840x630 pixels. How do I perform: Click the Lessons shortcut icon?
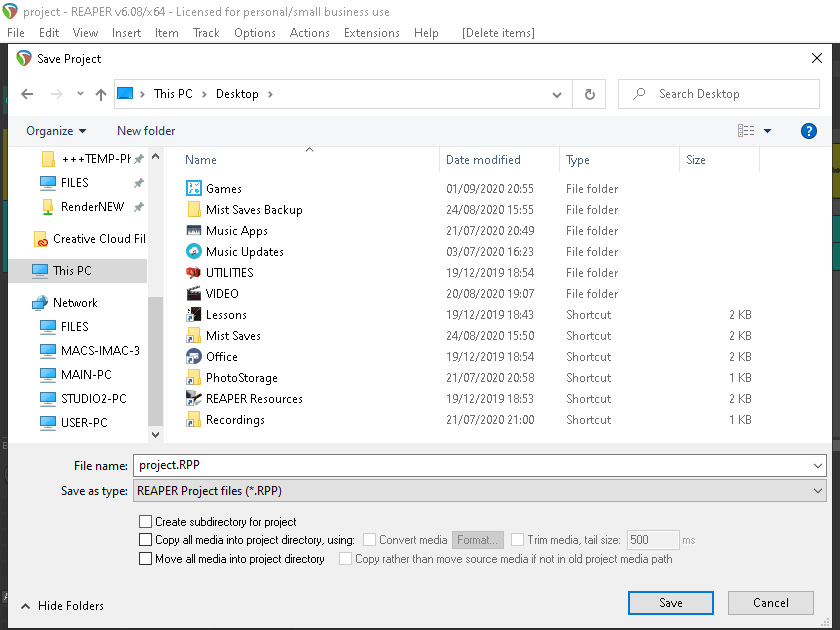[193, 314]
